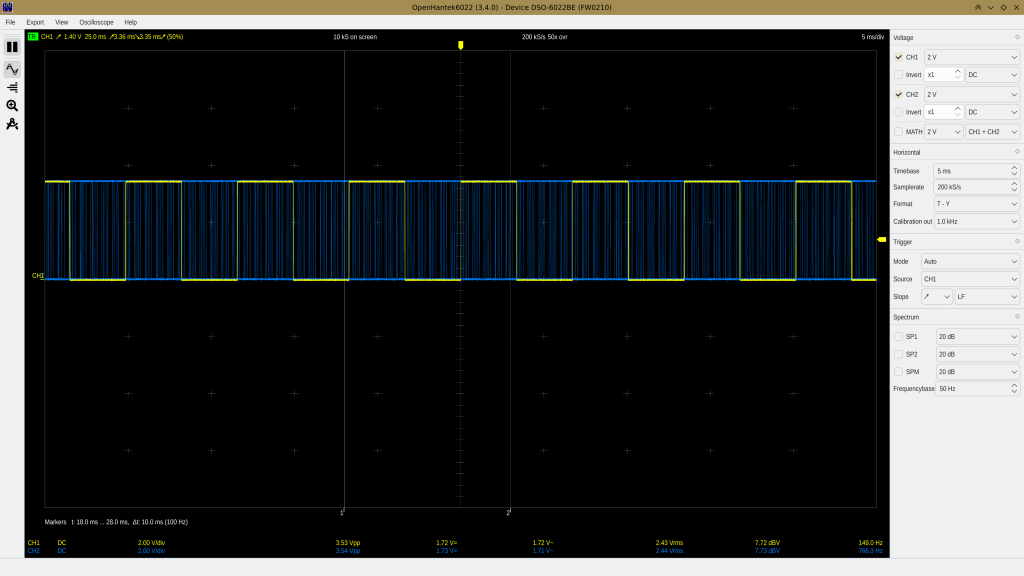Click the green TR trigger status indicator
Screen dimensions: 1024x576
(x=33, y=37)
